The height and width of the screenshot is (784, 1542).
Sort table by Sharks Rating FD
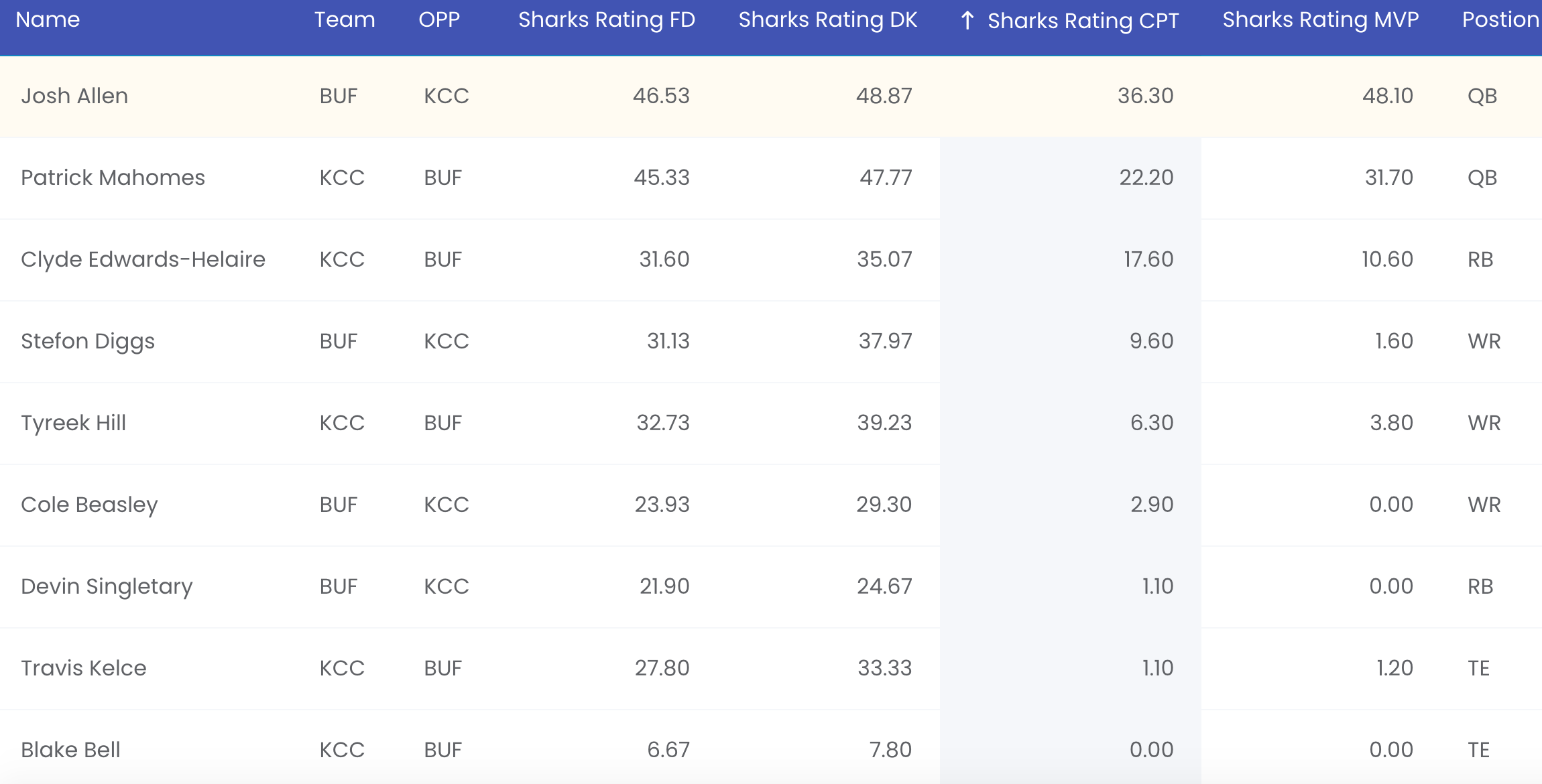pyautogui.click(x=607, y=20)
